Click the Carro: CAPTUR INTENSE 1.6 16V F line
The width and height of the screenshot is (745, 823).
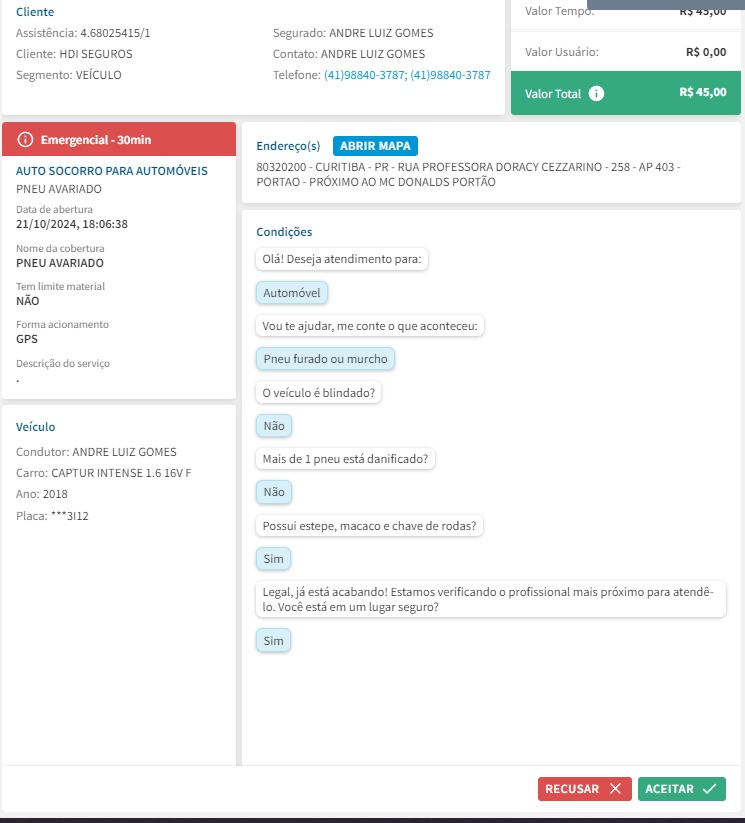tap(103, 473)
